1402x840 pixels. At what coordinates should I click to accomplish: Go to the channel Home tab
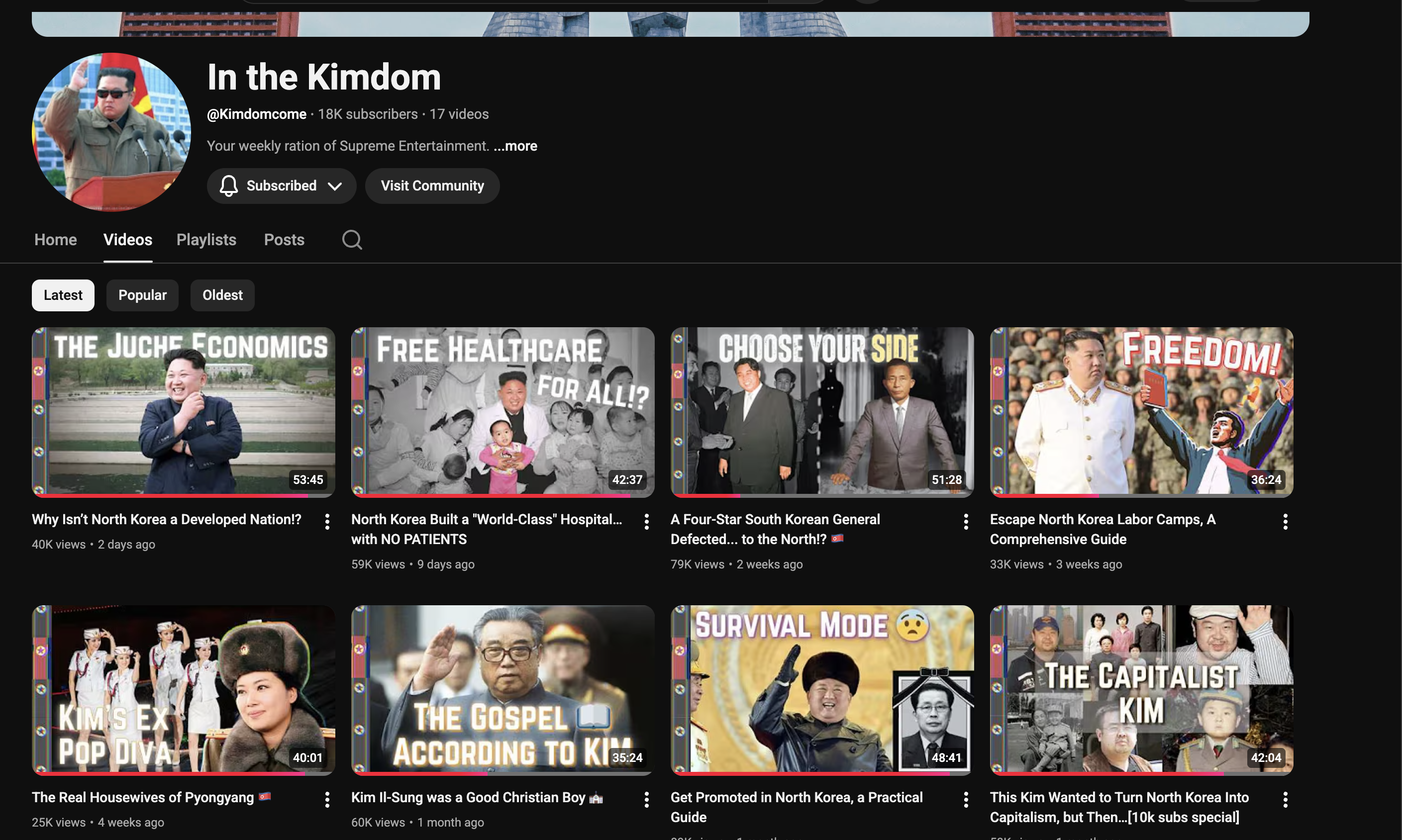[56, 239]
